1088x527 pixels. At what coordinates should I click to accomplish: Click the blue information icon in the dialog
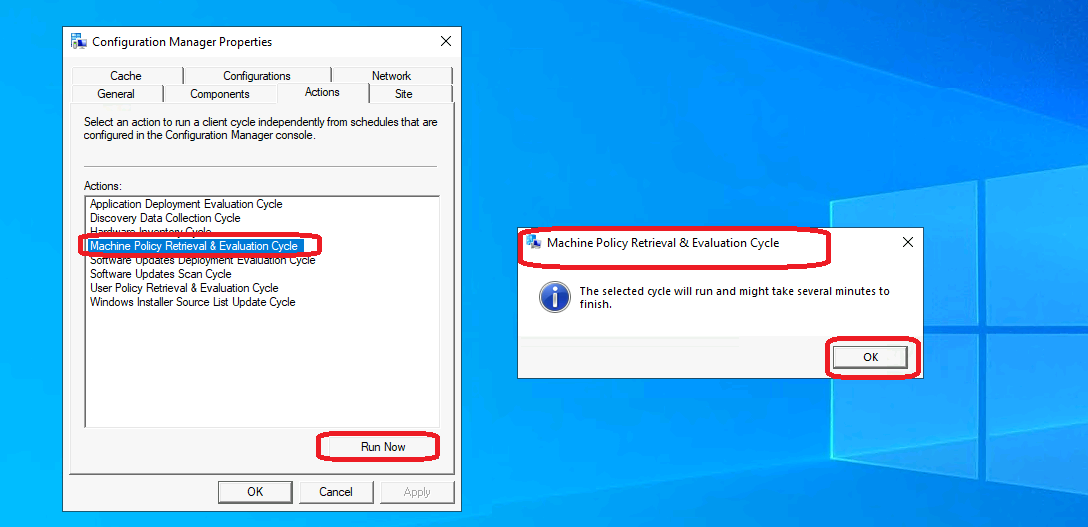tap(554, 297)
